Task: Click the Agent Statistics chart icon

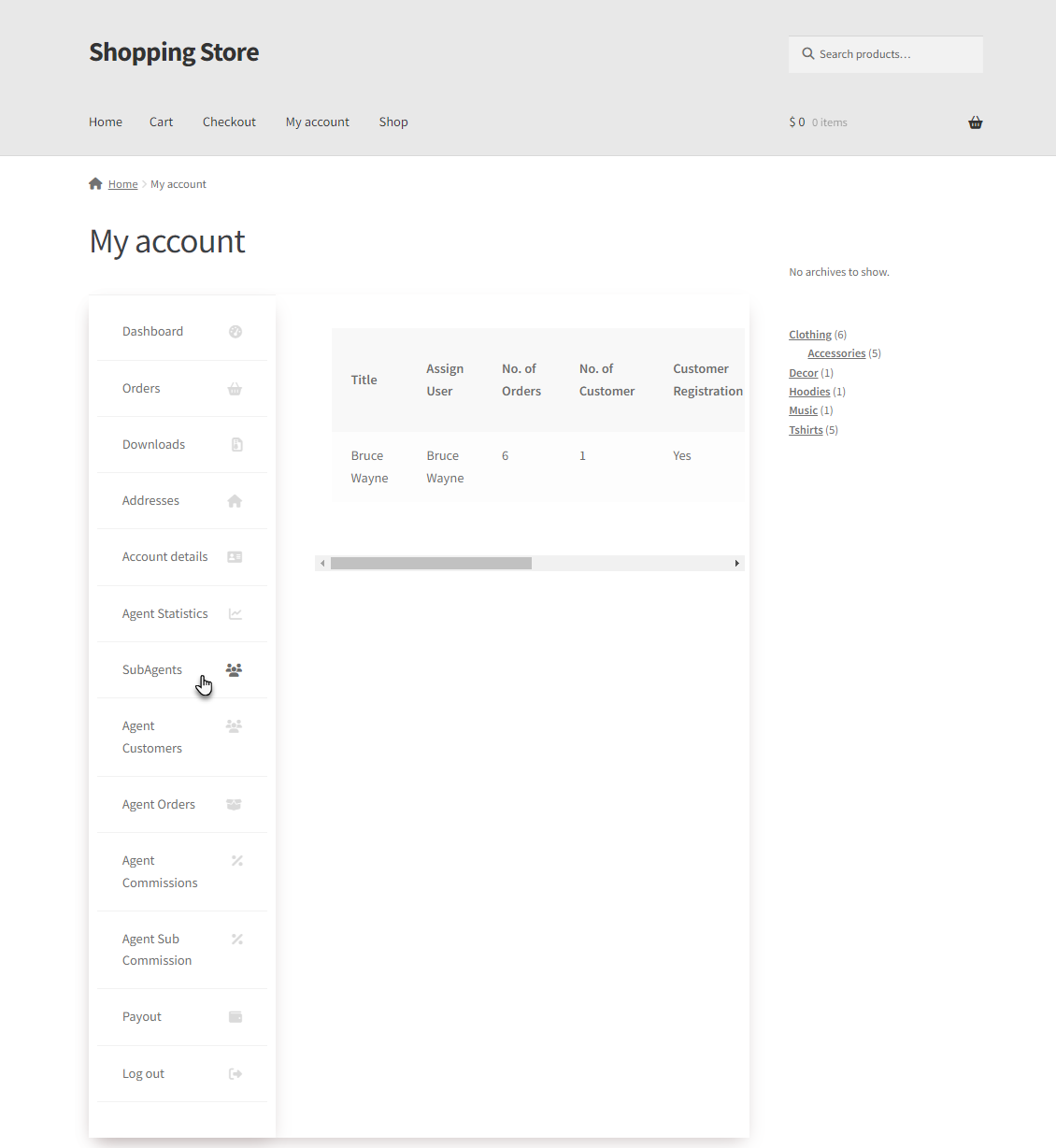Action: point(235,614)
